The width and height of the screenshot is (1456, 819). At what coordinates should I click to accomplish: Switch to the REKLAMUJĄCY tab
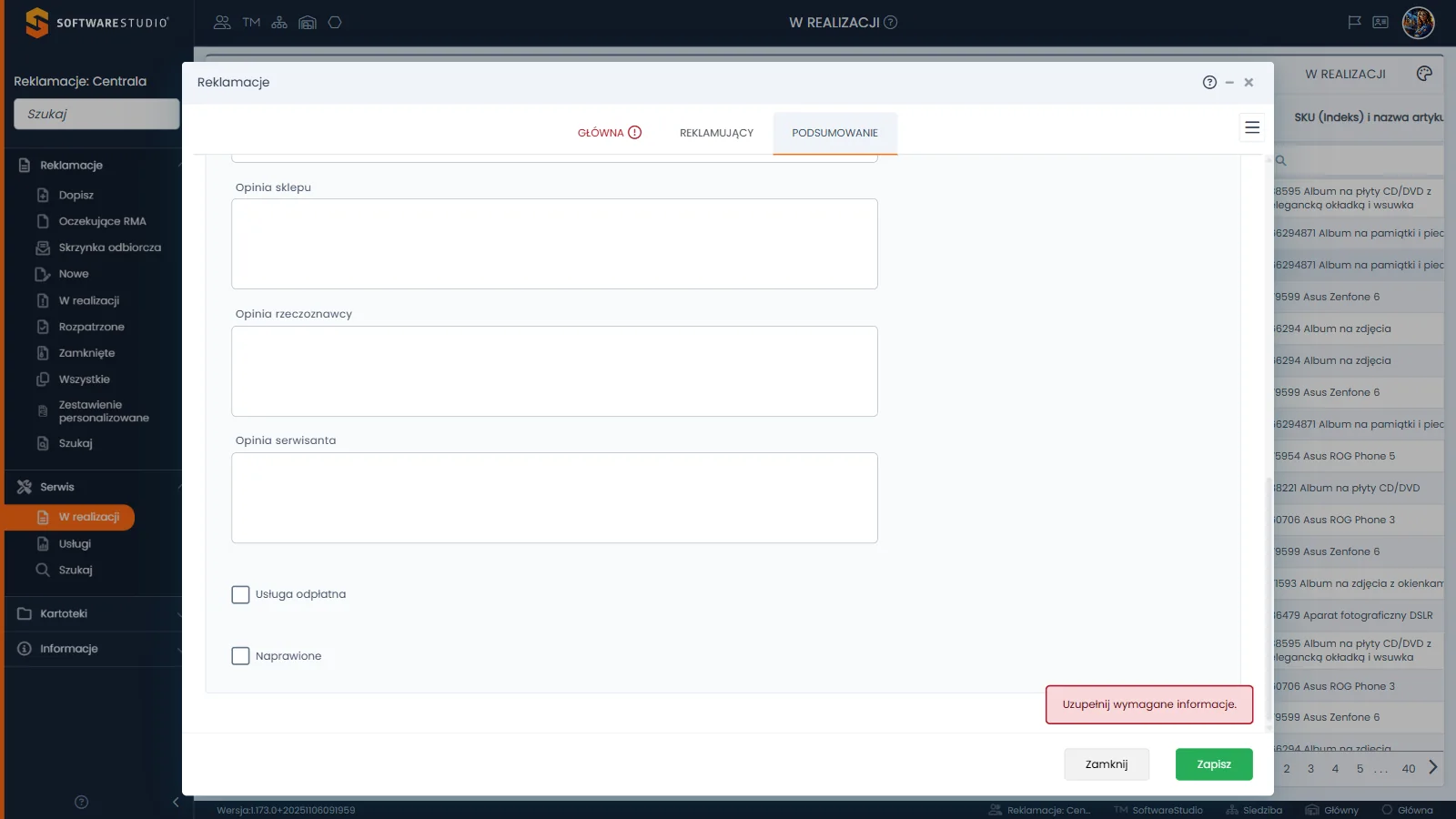pyautogui.click(x=716, y=133)
